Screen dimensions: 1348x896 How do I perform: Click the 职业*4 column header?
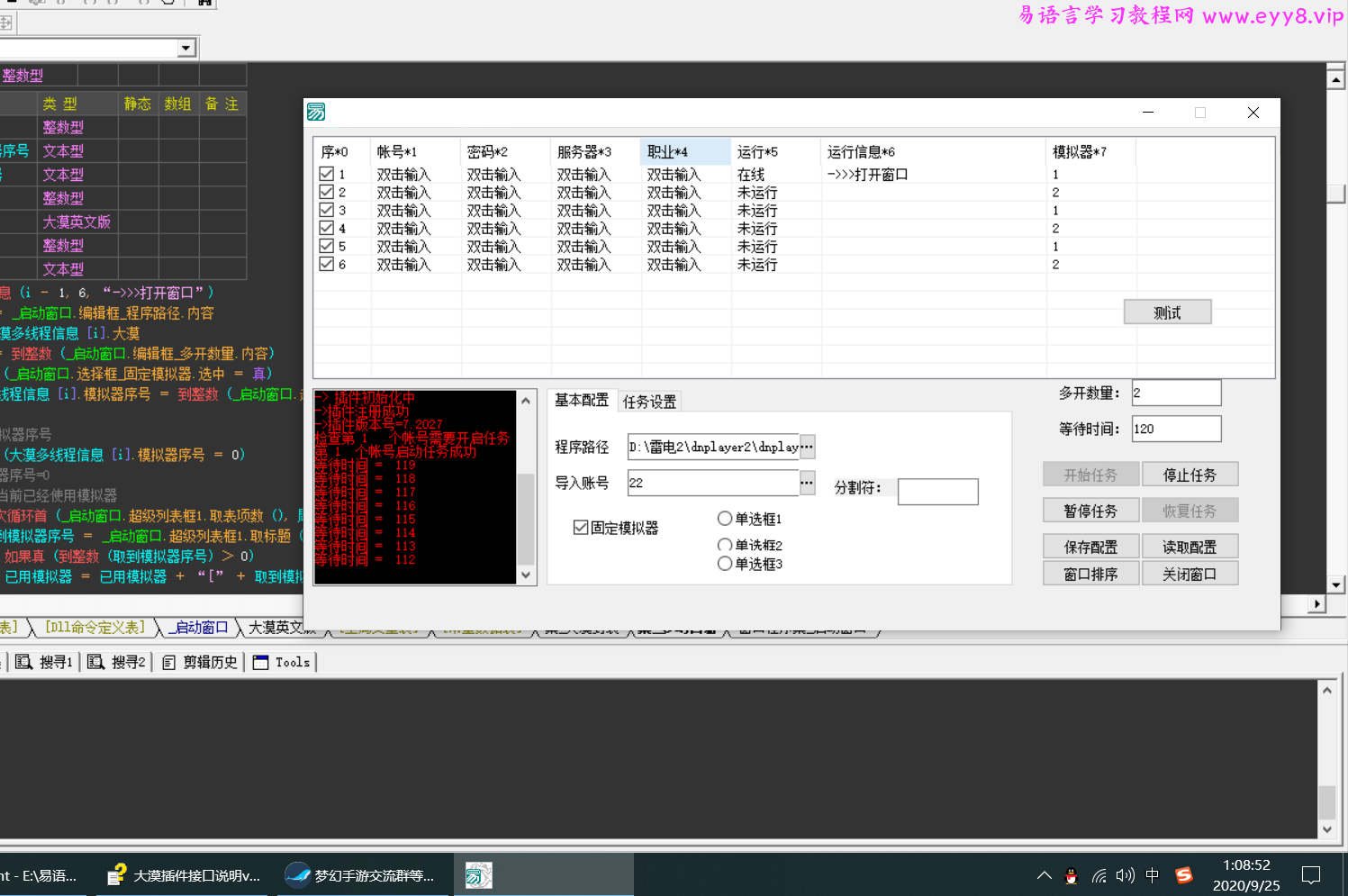click(x=686, y=151)
